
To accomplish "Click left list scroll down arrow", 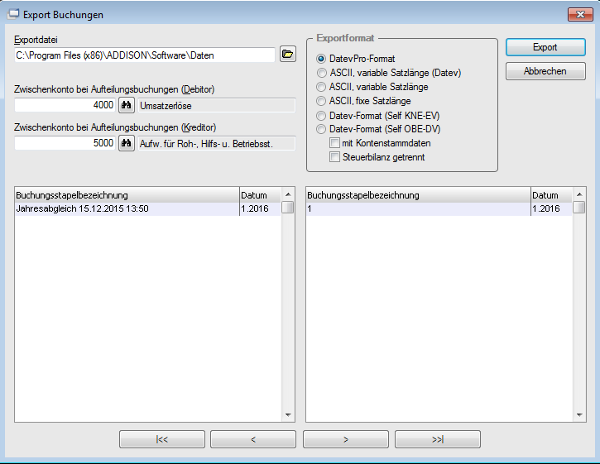I will coord(288,415).
